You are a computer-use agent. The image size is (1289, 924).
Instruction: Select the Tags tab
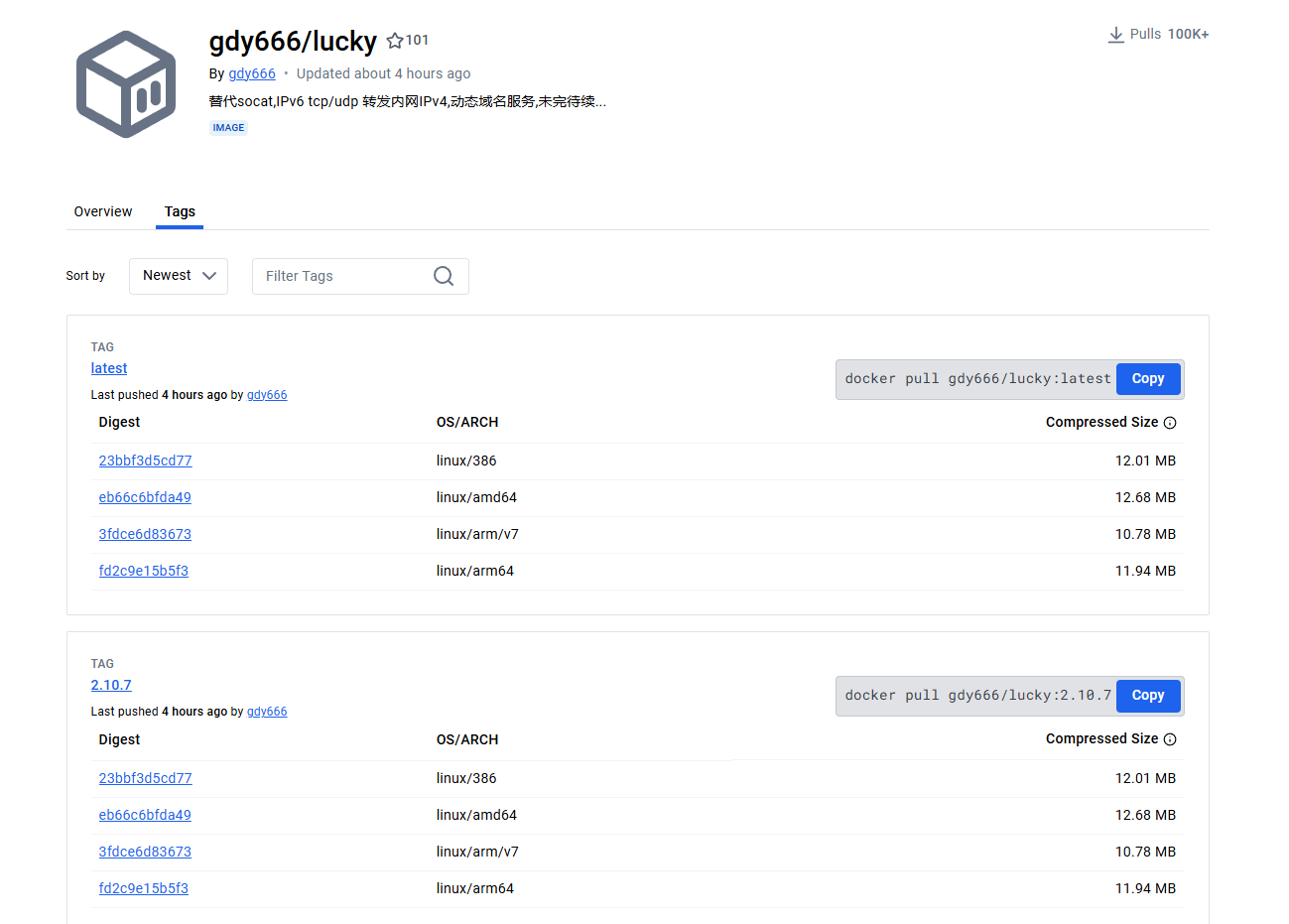180,211
